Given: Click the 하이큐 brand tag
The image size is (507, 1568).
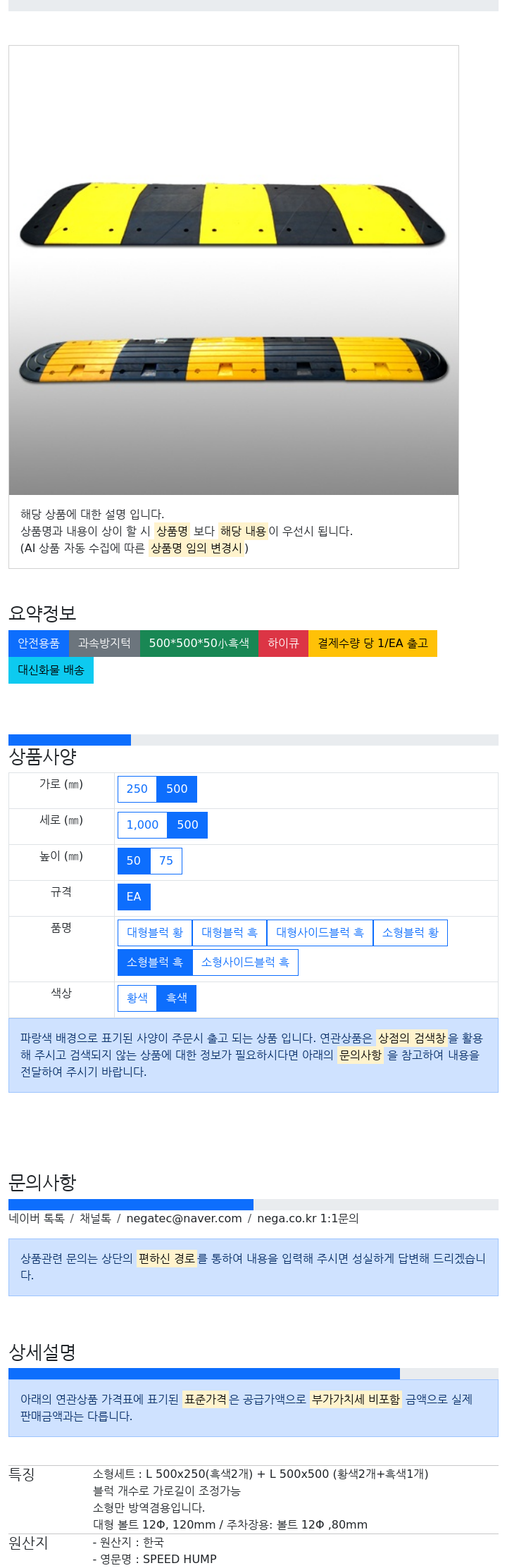Looking at the screenshot, I should tap(283, 644).
